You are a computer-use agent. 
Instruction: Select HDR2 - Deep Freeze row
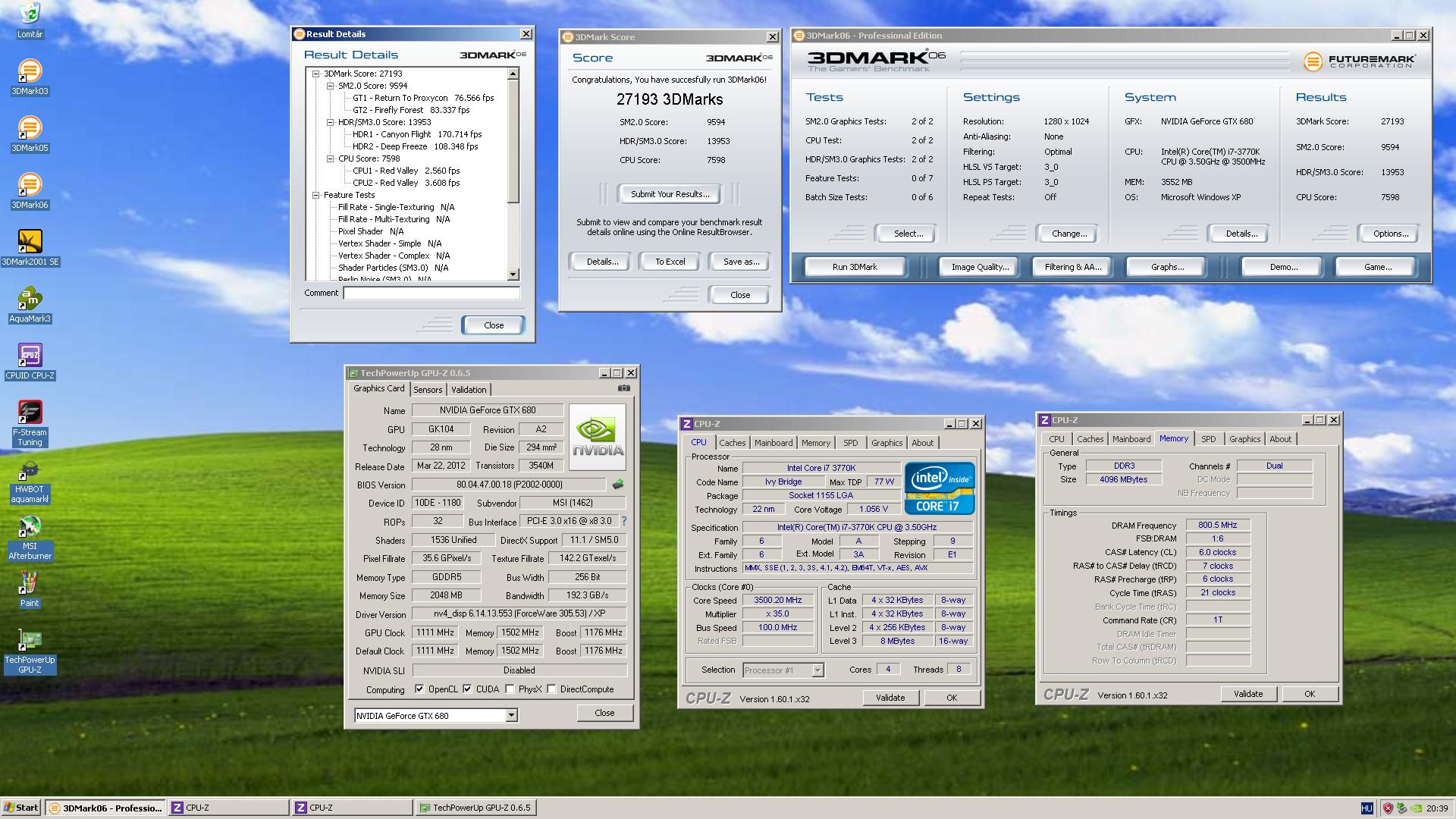[x=415, y=146]
